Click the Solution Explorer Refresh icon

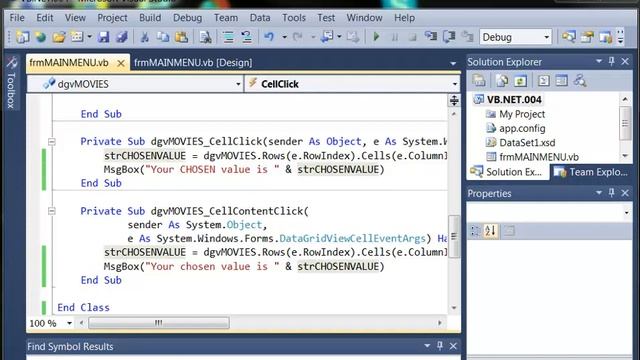coord(520,81)
